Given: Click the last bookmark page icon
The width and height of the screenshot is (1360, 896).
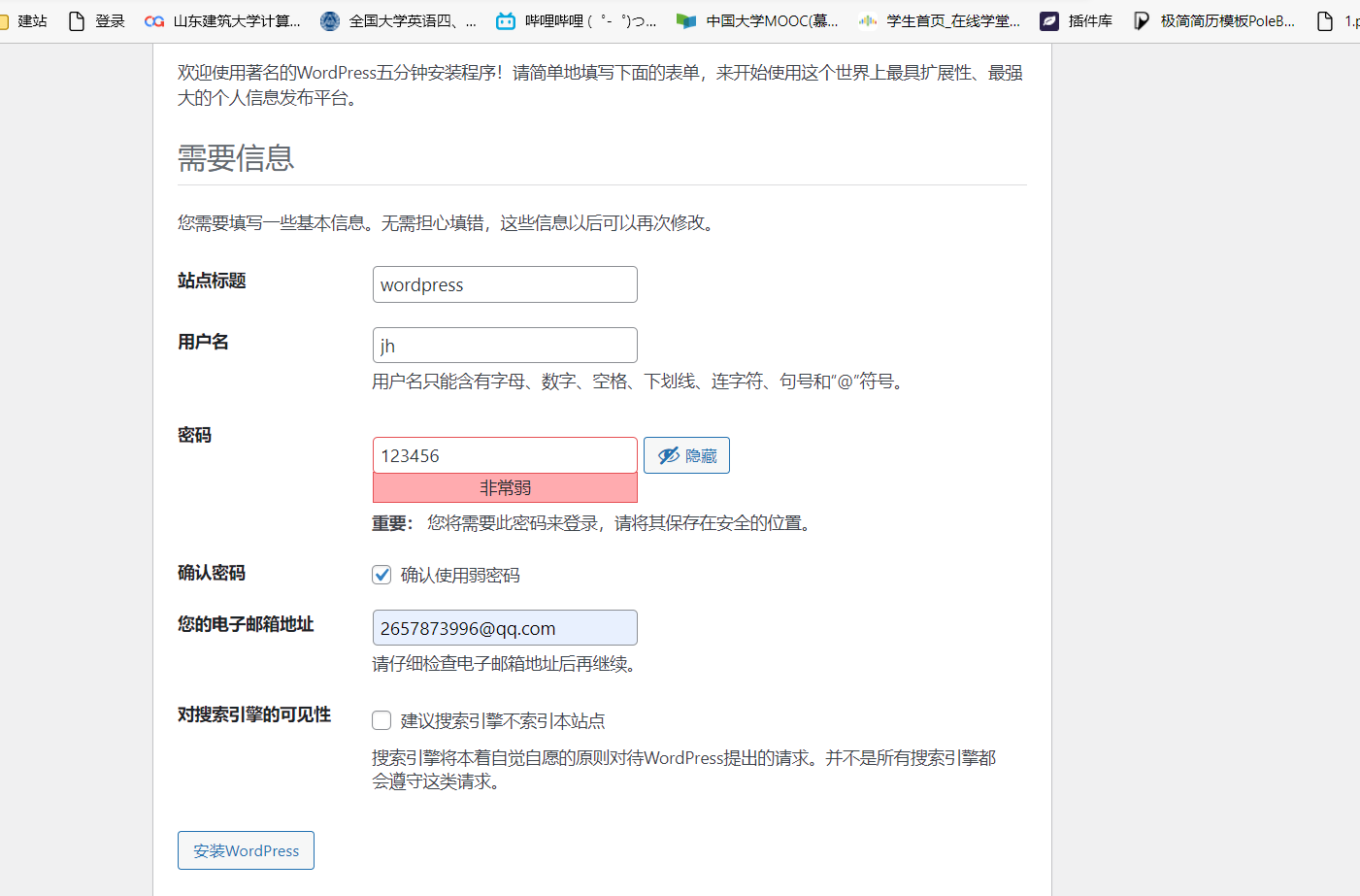Looking at the screenshot, I should click(x=1325, y=20).
